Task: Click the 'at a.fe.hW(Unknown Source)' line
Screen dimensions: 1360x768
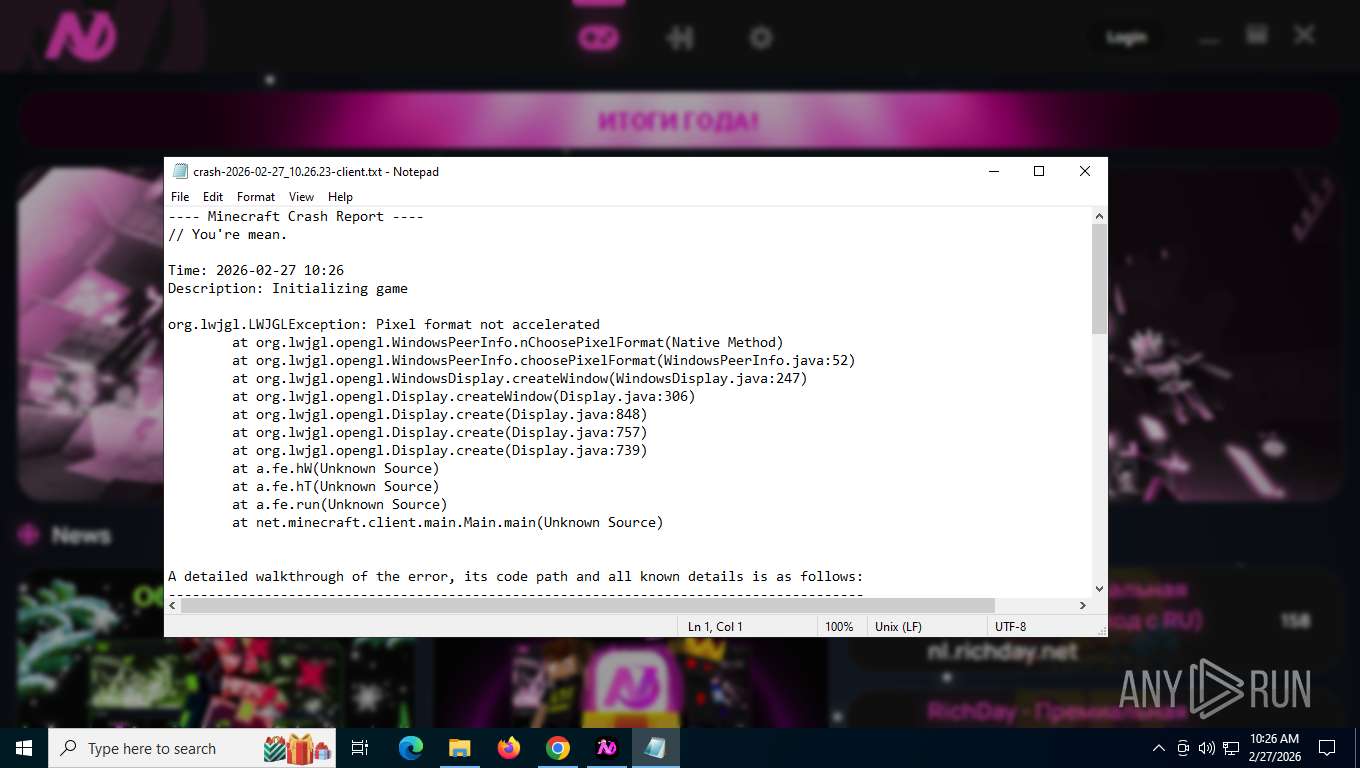Action: click(x=336, y=468)
